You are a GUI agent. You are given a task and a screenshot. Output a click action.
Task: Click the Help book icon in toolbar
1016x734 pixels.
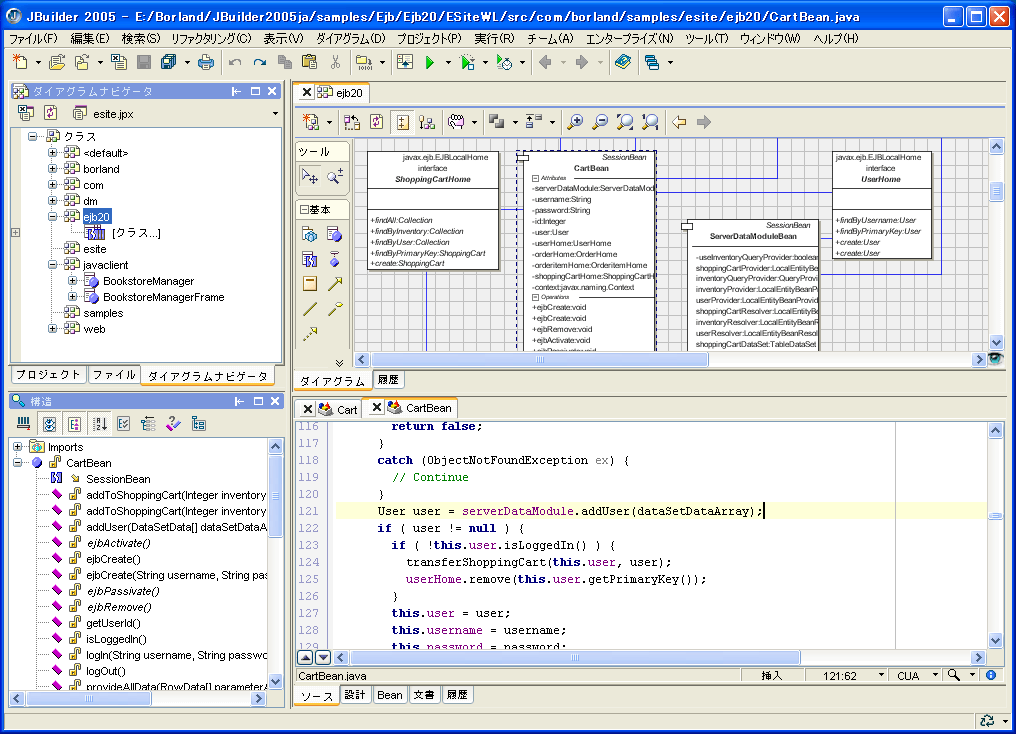click(x=623, y=62)
